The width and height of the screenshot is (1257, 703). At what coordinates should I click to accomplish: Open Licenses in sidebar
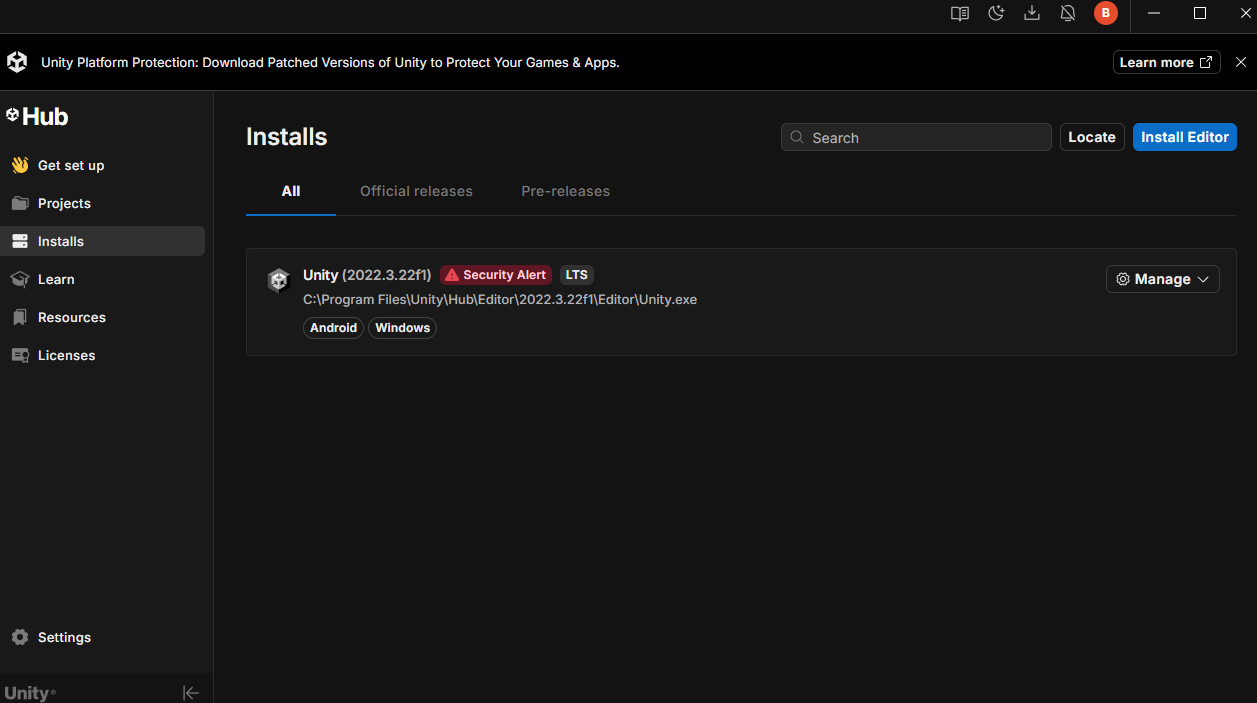(x=102, y=355)
